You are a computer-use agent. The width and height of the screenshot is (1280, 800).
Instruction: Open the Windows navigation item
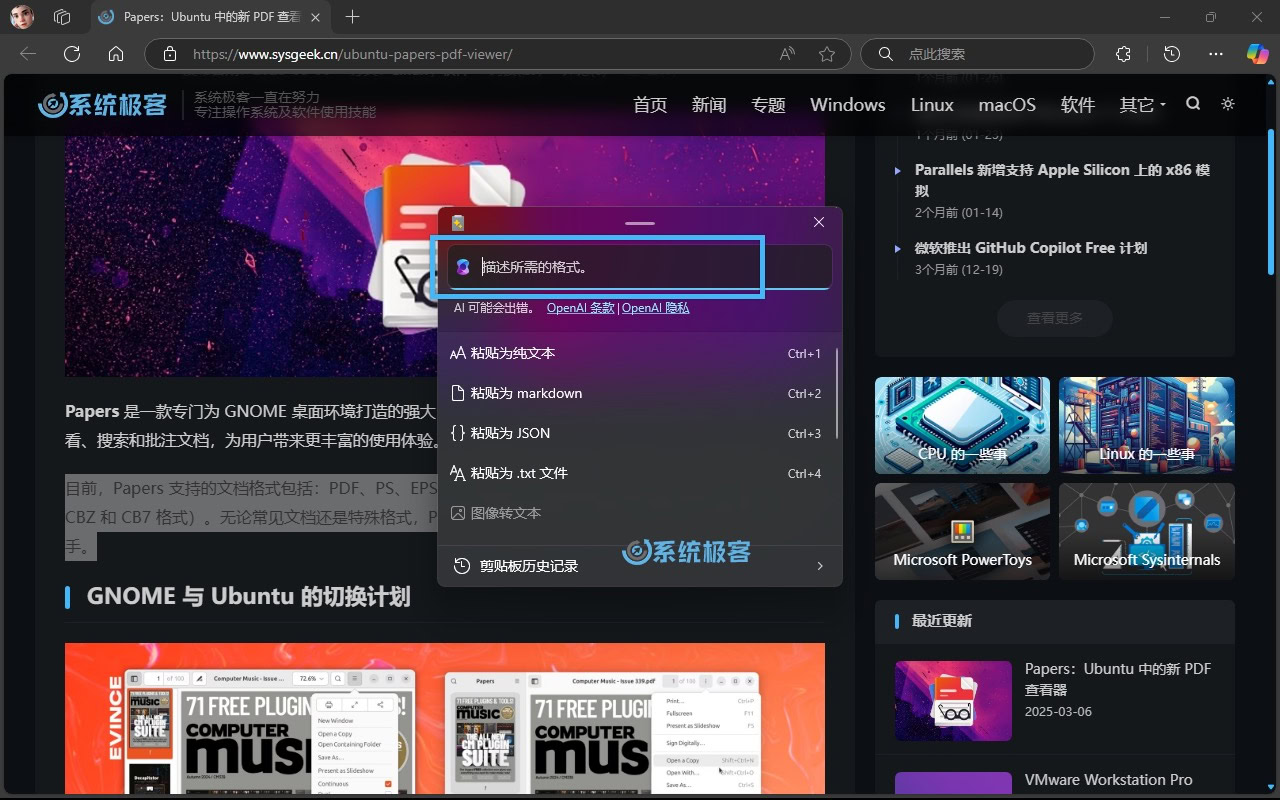coord(848,105)
